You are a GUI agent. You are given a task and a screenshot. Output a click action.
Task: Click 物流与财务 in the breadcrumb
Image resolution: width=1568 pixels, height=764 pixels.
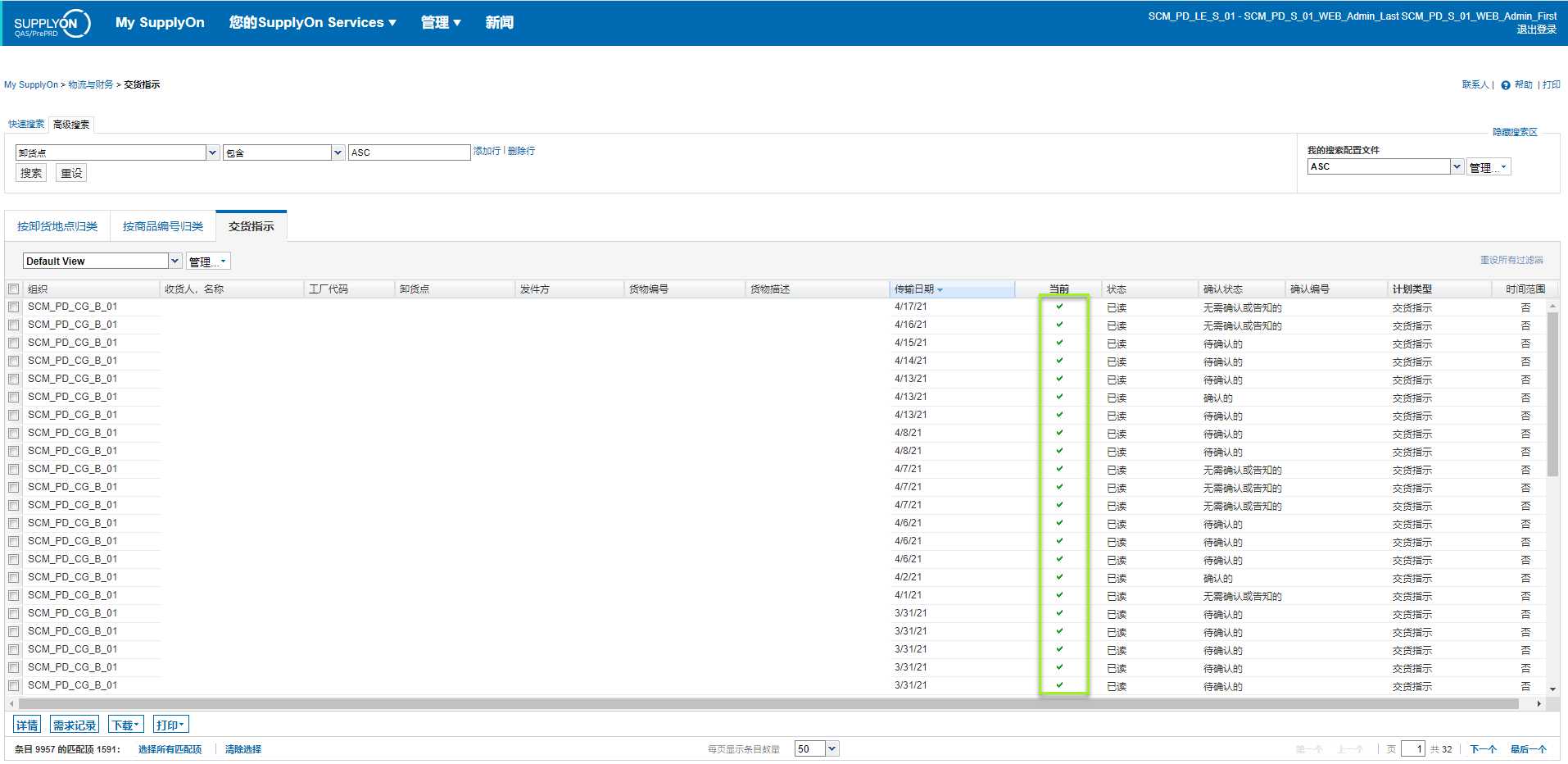[91, 84]
